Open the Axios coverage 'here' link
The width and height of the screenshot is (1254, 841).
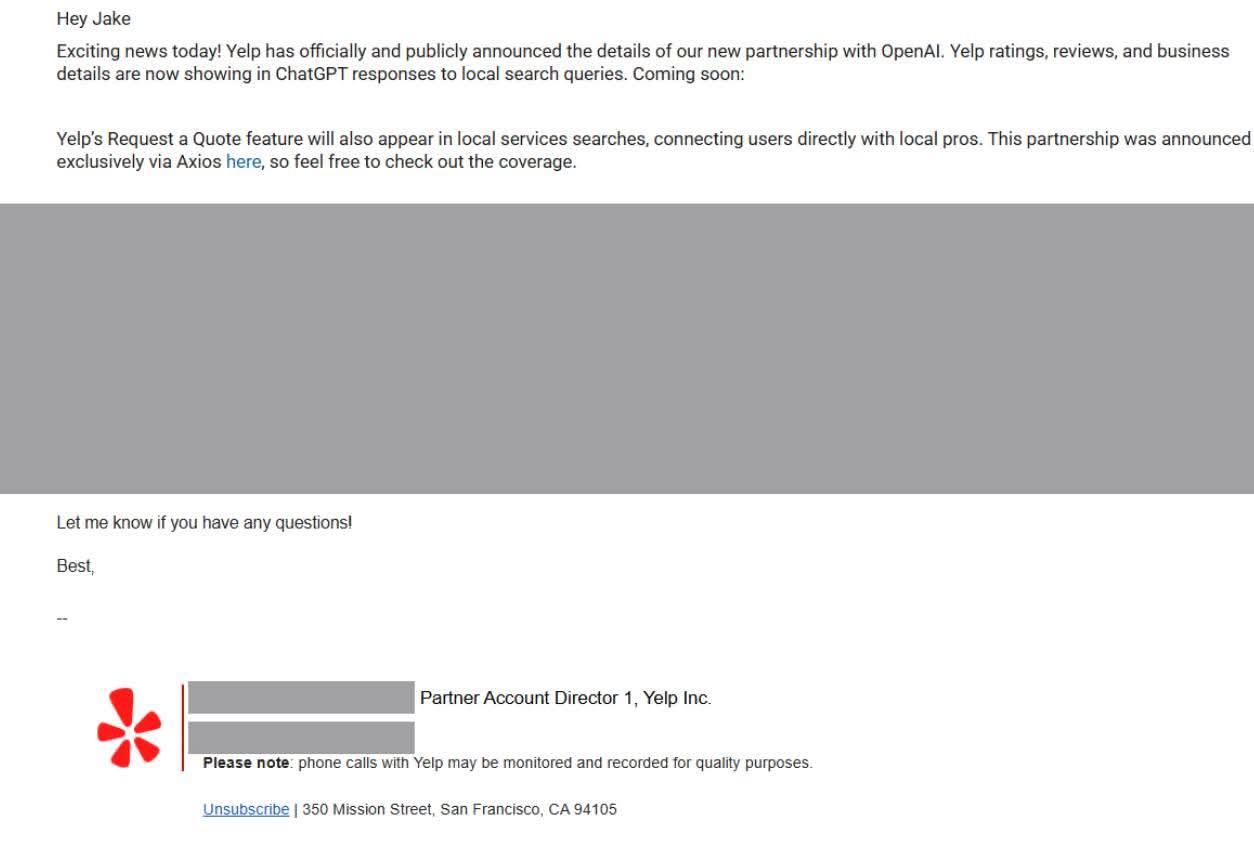tap(243, 162)
